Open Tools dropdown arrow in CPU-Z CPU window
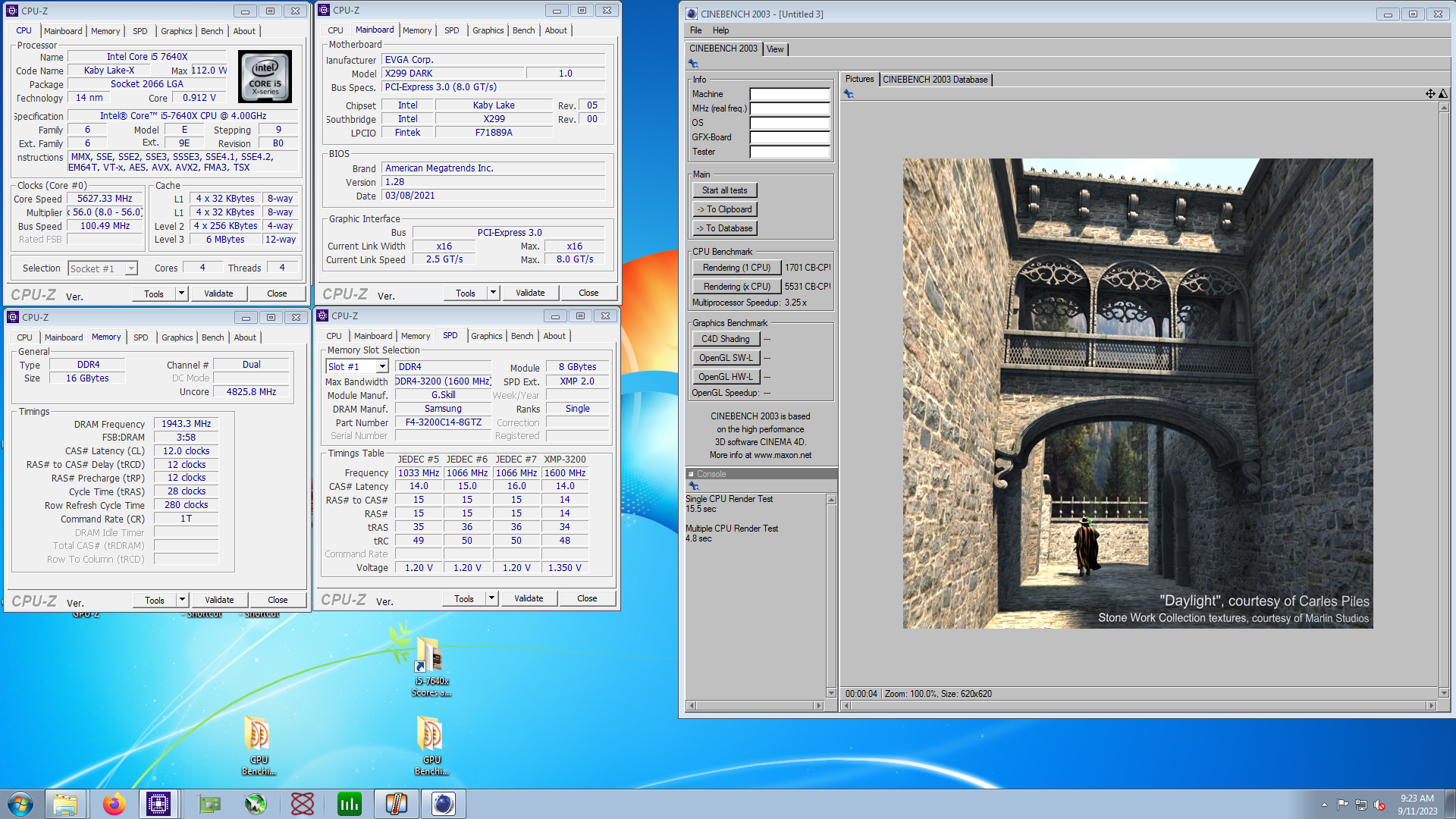The width and height of the screenshot is (1456, 819). point(181,293)
